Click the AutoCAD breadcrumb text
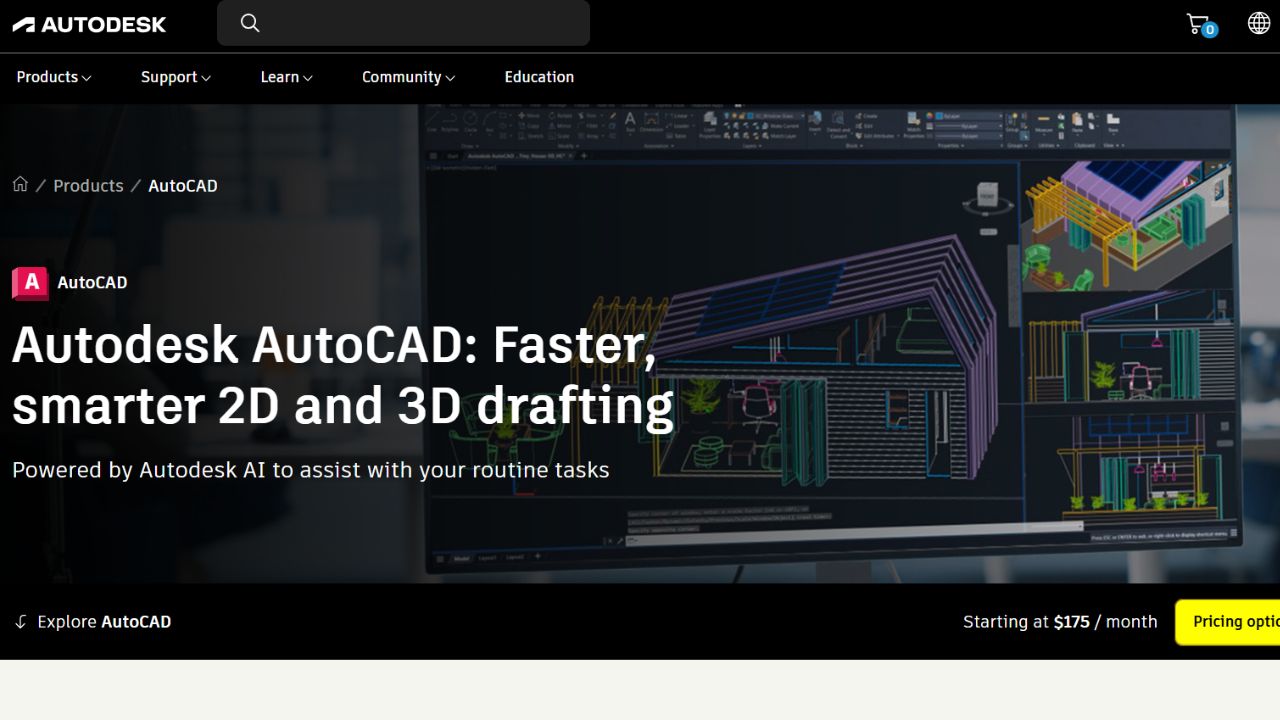 [x=183, y=186]
